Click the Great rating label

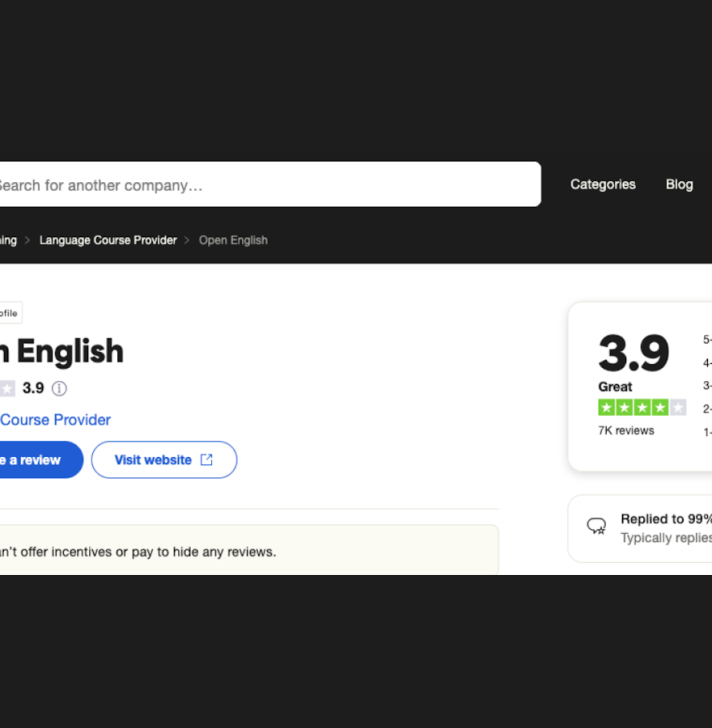pyautogui.click(x=615, y=386)
